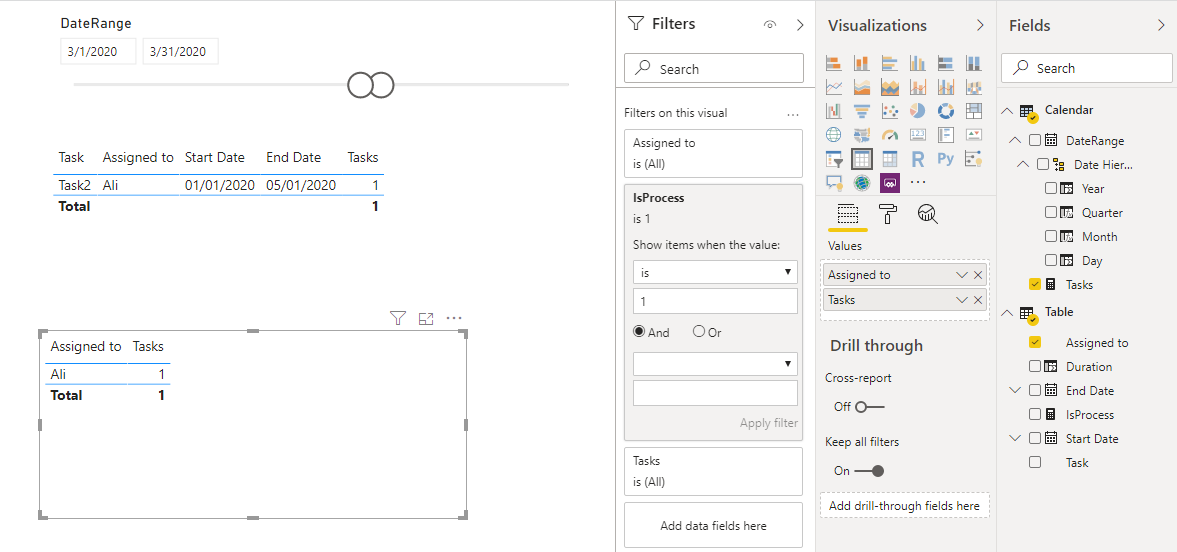Click the visual's filter funnel icon
The image size is (1177, 552).
point(398,318)
